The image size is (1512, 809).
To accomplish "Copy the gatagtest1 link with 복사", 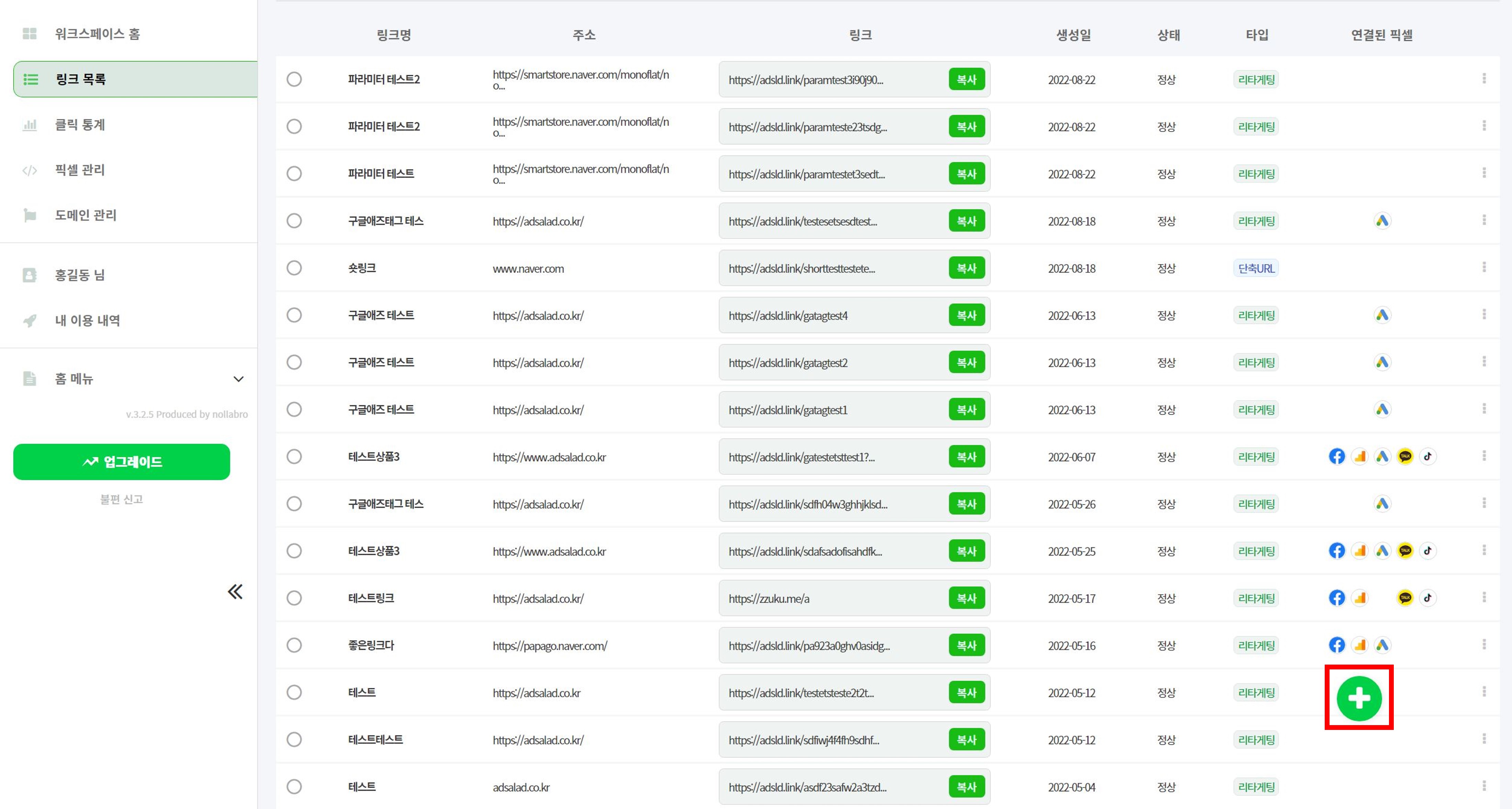I will [x=966, y=409].
